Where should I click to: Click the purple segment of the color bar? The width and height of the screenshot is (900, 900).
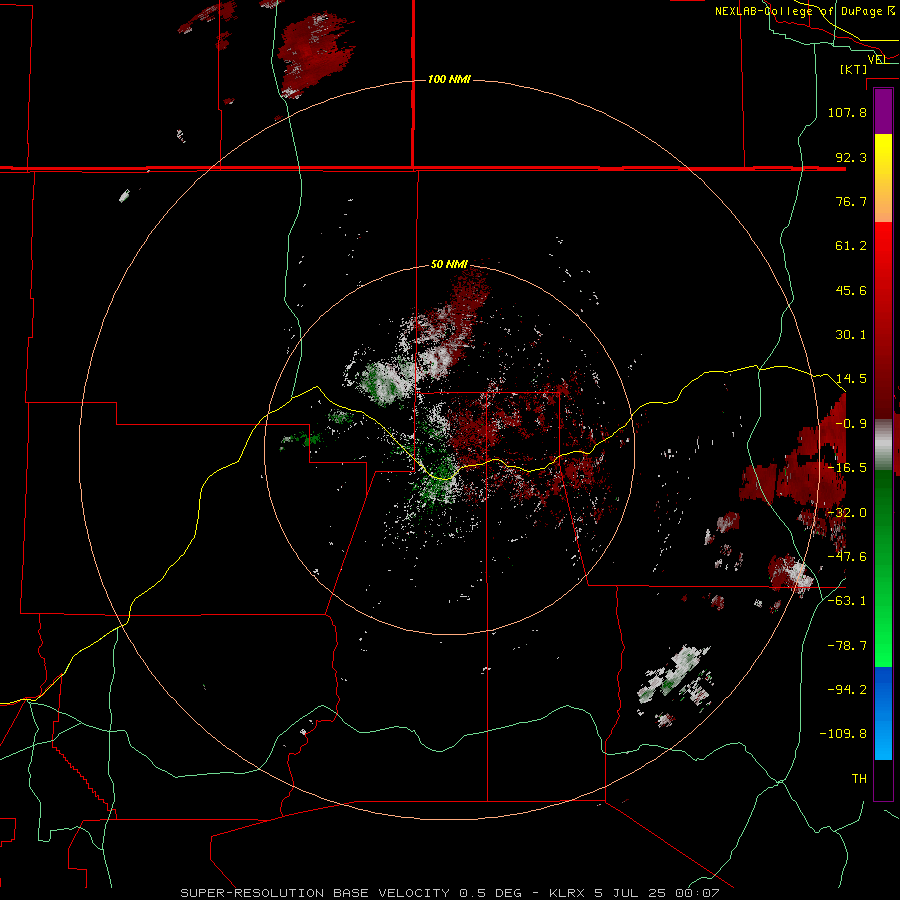(883, 112)
